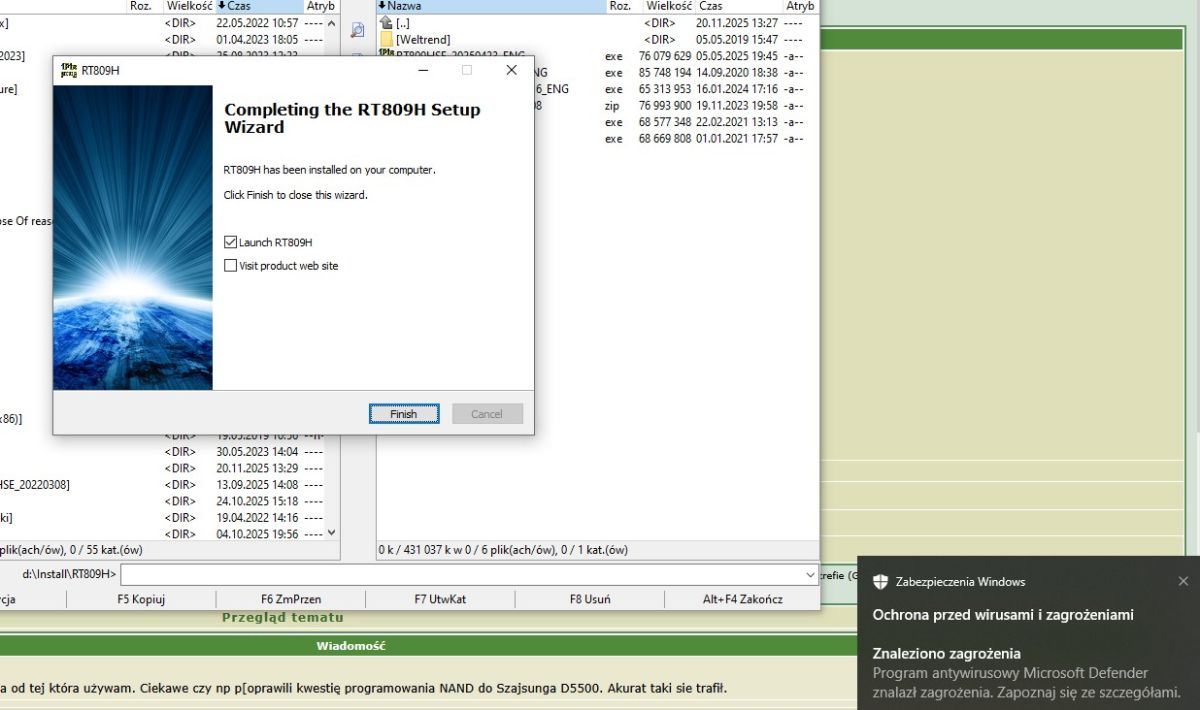
Task: Select left panel entry dated 19.04.2022 14:16
Action: [x=162, y=517]
